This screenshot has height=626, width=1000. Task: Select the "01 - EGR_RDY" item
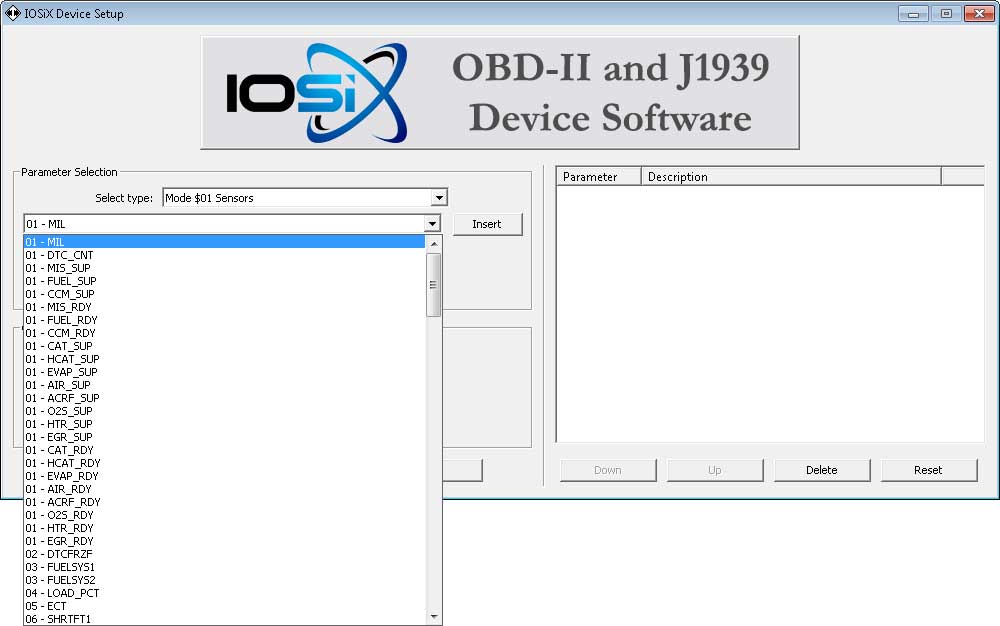click(224, 541)
